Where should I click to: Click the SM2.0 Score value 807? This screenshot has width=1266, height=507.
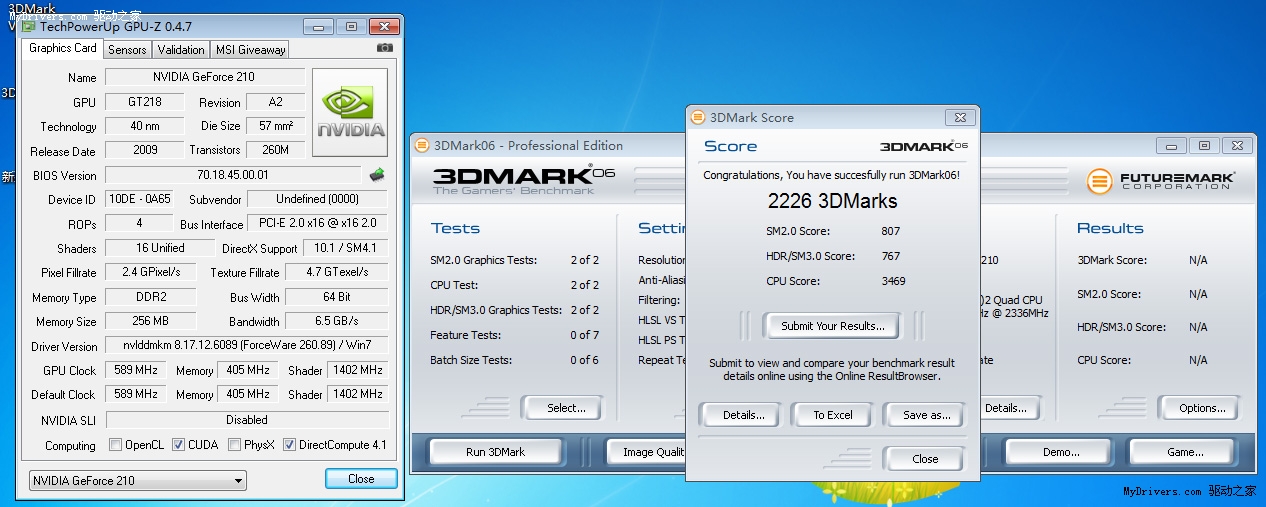(890, 231)
